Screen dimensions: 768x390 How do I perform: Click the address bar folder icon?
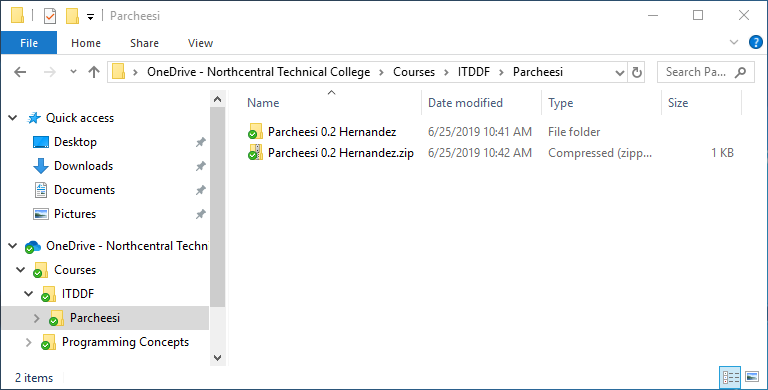[119, 72]
